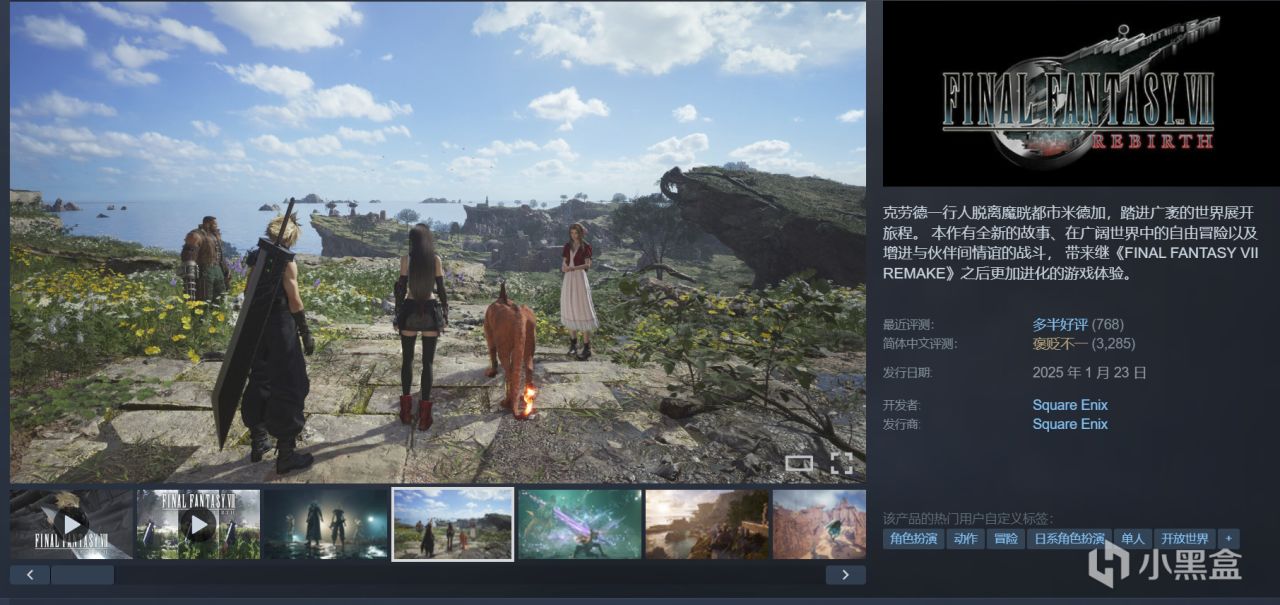1280x605 pixels.
Task: Click the recent review count (768)
Action: pyautogui.click(x=1108, y=325)
